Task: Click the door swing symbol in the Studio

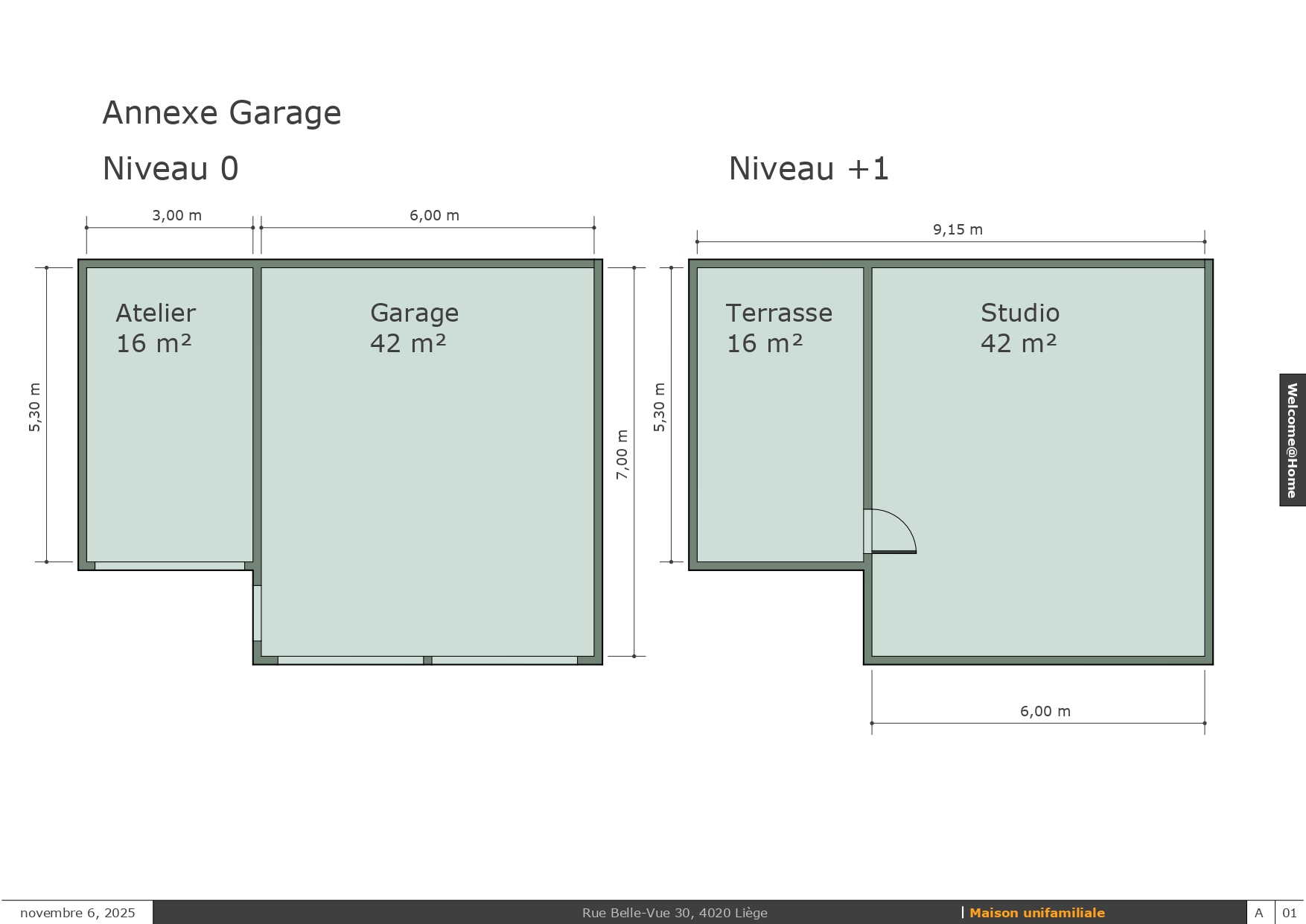Action: coord(894,532)
